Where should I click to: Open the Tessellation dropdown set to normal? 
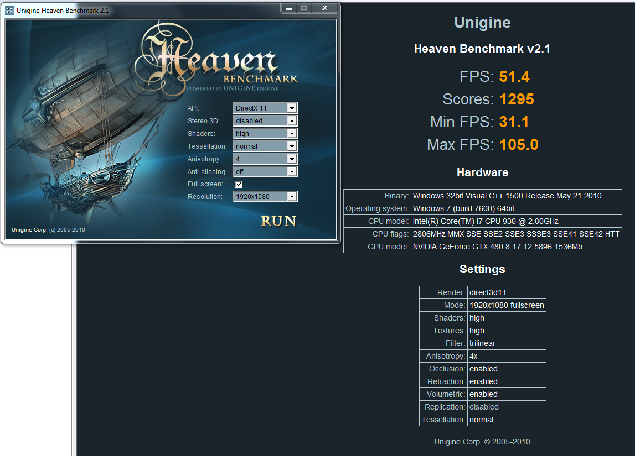point(265,146)
